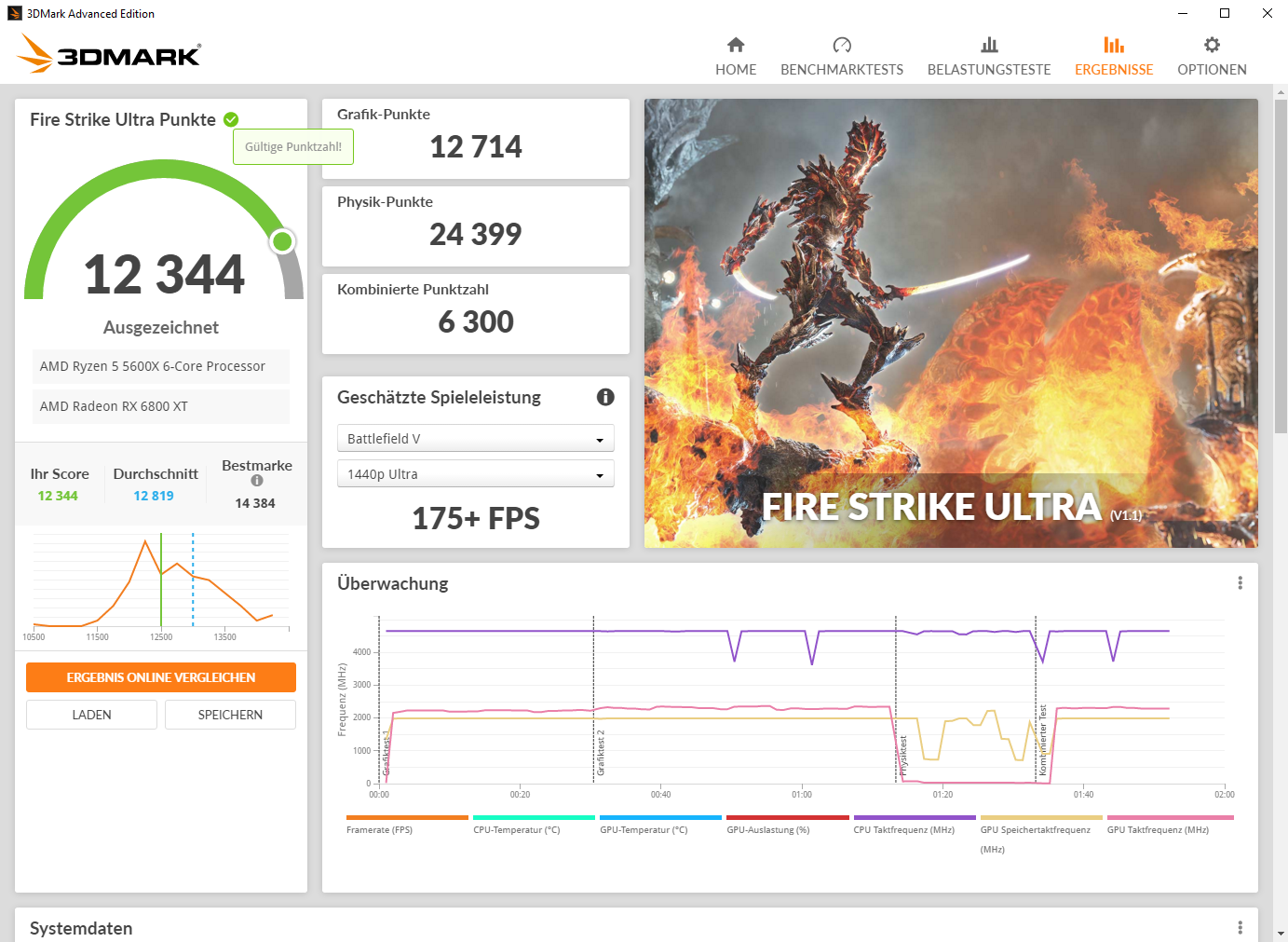Screen dimensions: 1288x942
Task: Toggle the CPU-Temperatur legend entry
Action: pos(517,829)
